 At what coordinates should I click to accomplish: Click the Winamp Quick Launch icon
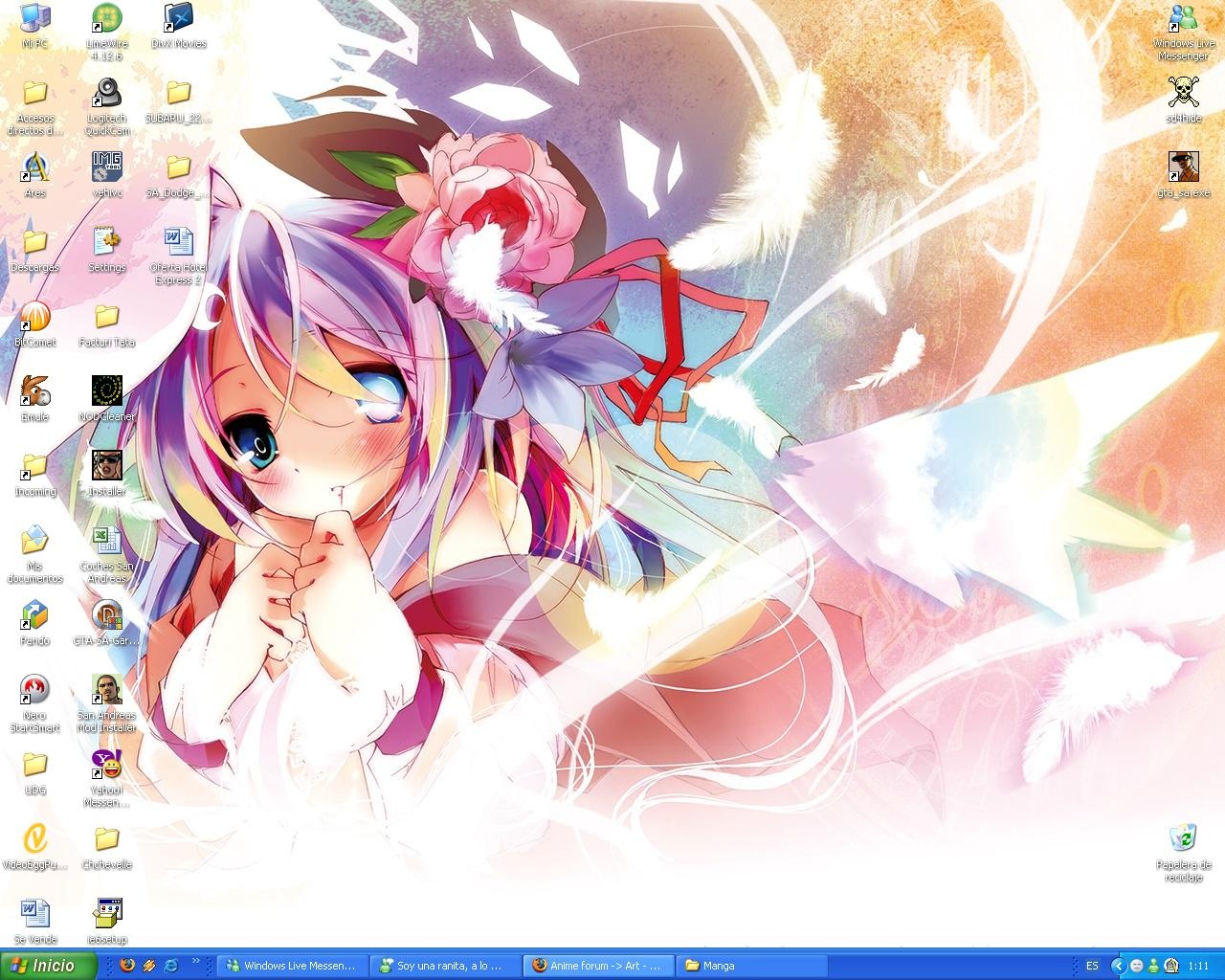pyautogui.click(x=149, y=966)
